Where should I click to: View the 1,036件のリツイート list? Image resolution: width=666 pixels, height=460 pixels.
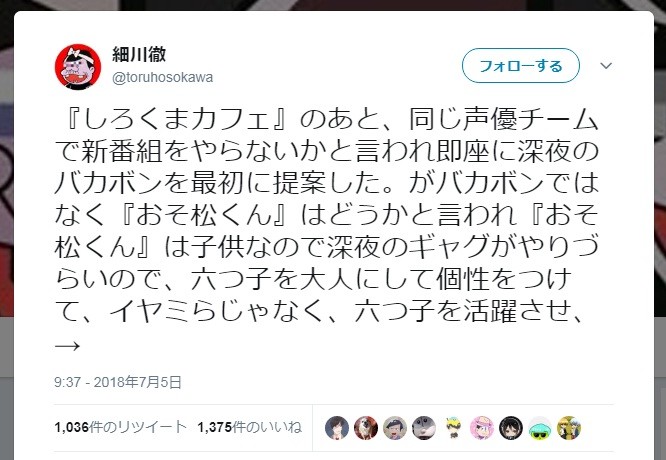coord(120,427)
